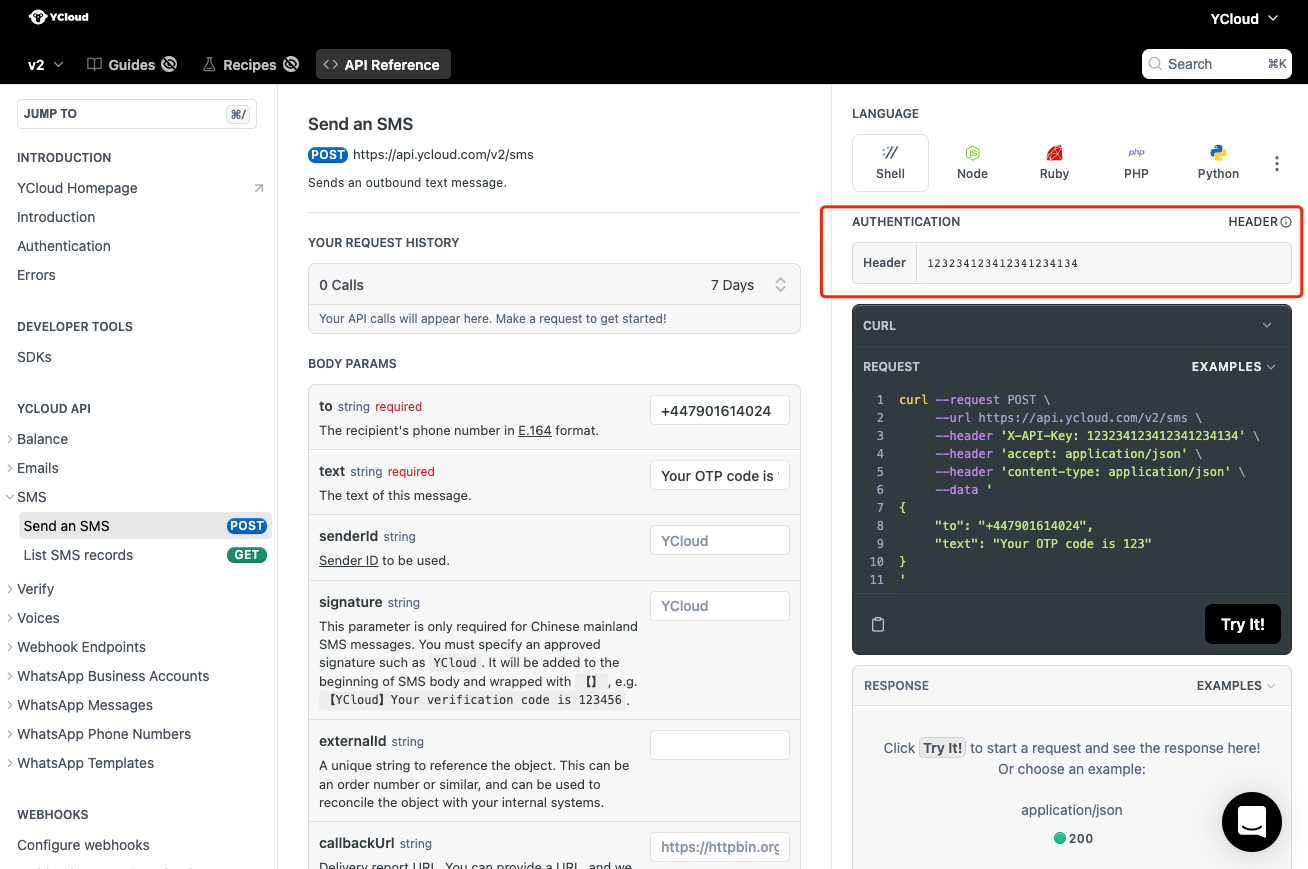
Task: Select the Shell language icon
Action: [890, 162]
